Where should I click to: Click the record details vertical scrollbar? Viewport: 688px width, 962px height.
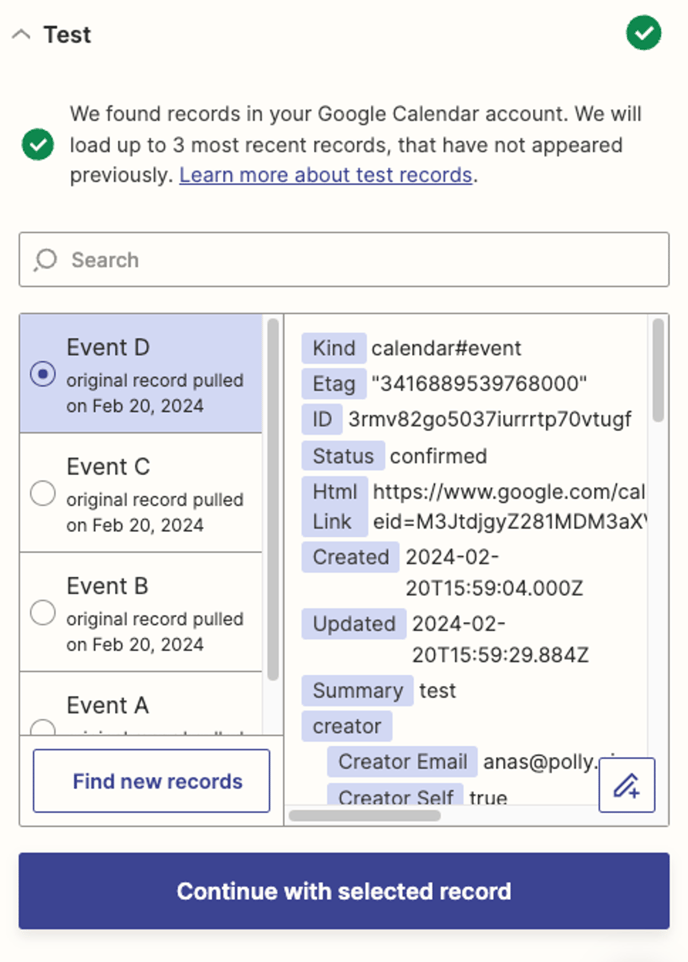(x=657, y=370)
